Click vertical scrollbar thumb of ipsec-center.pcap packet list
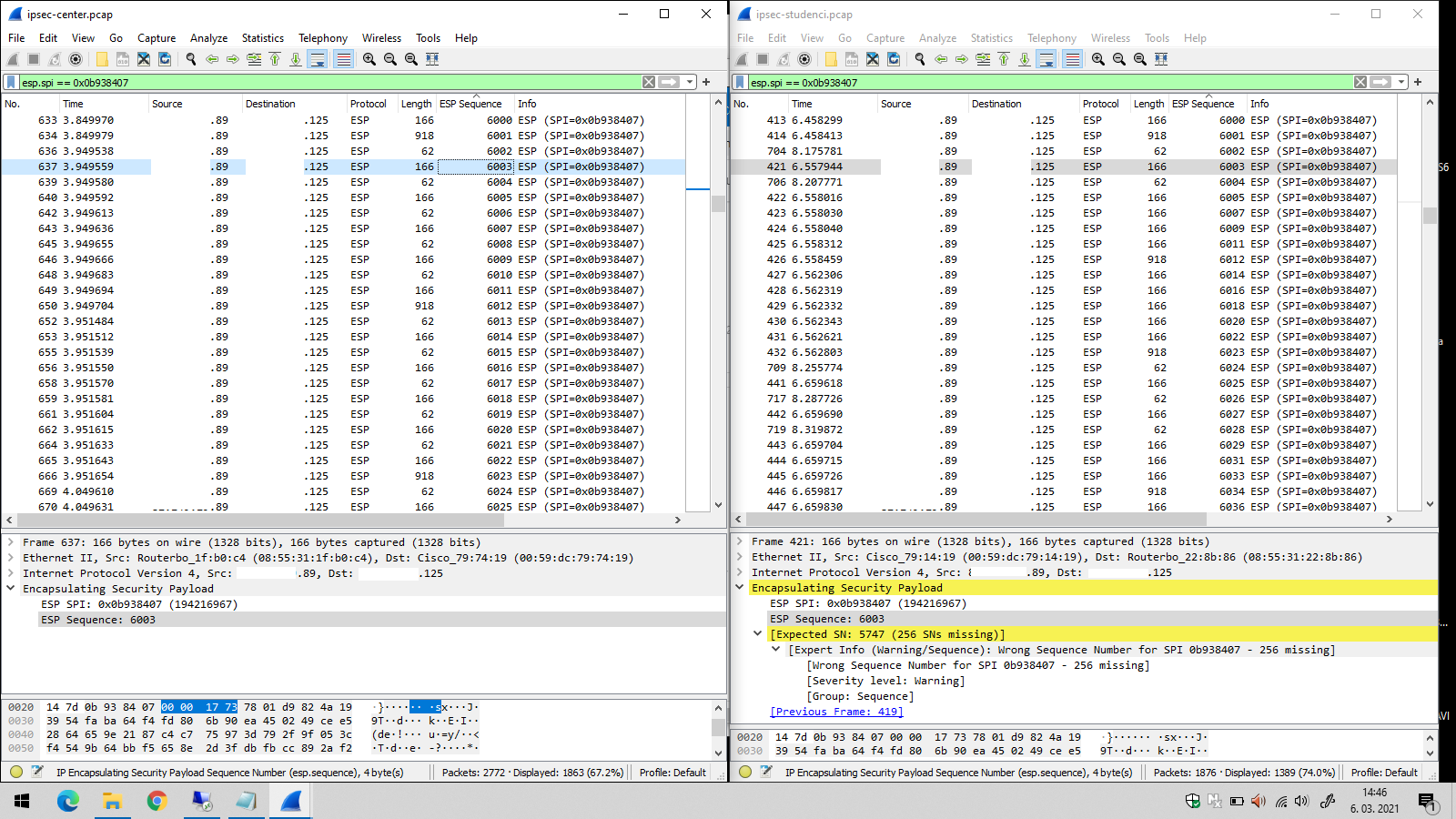 click(x=718, y=204)
